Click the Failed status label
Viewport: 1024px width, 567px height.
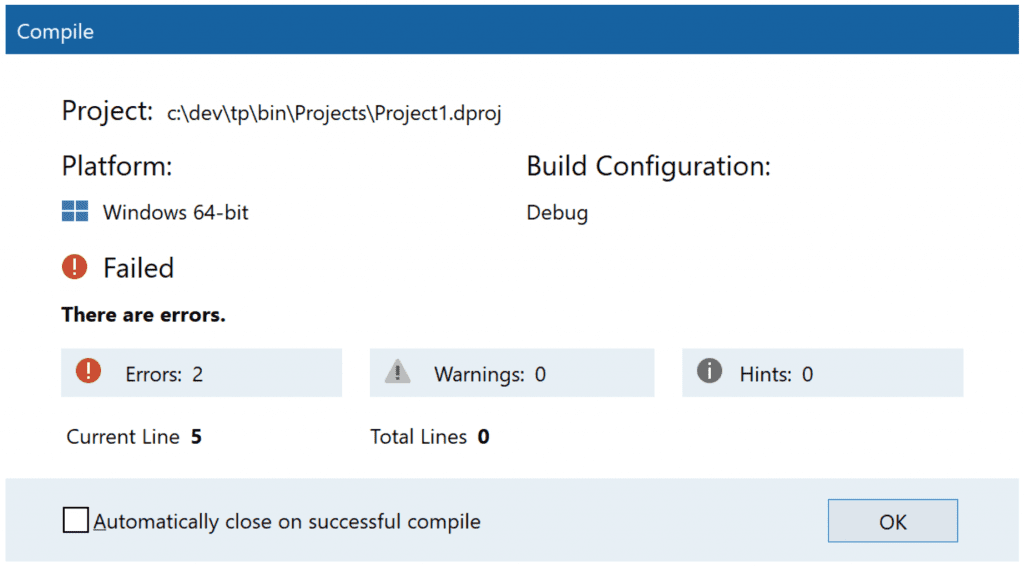[x=138, y=268]
